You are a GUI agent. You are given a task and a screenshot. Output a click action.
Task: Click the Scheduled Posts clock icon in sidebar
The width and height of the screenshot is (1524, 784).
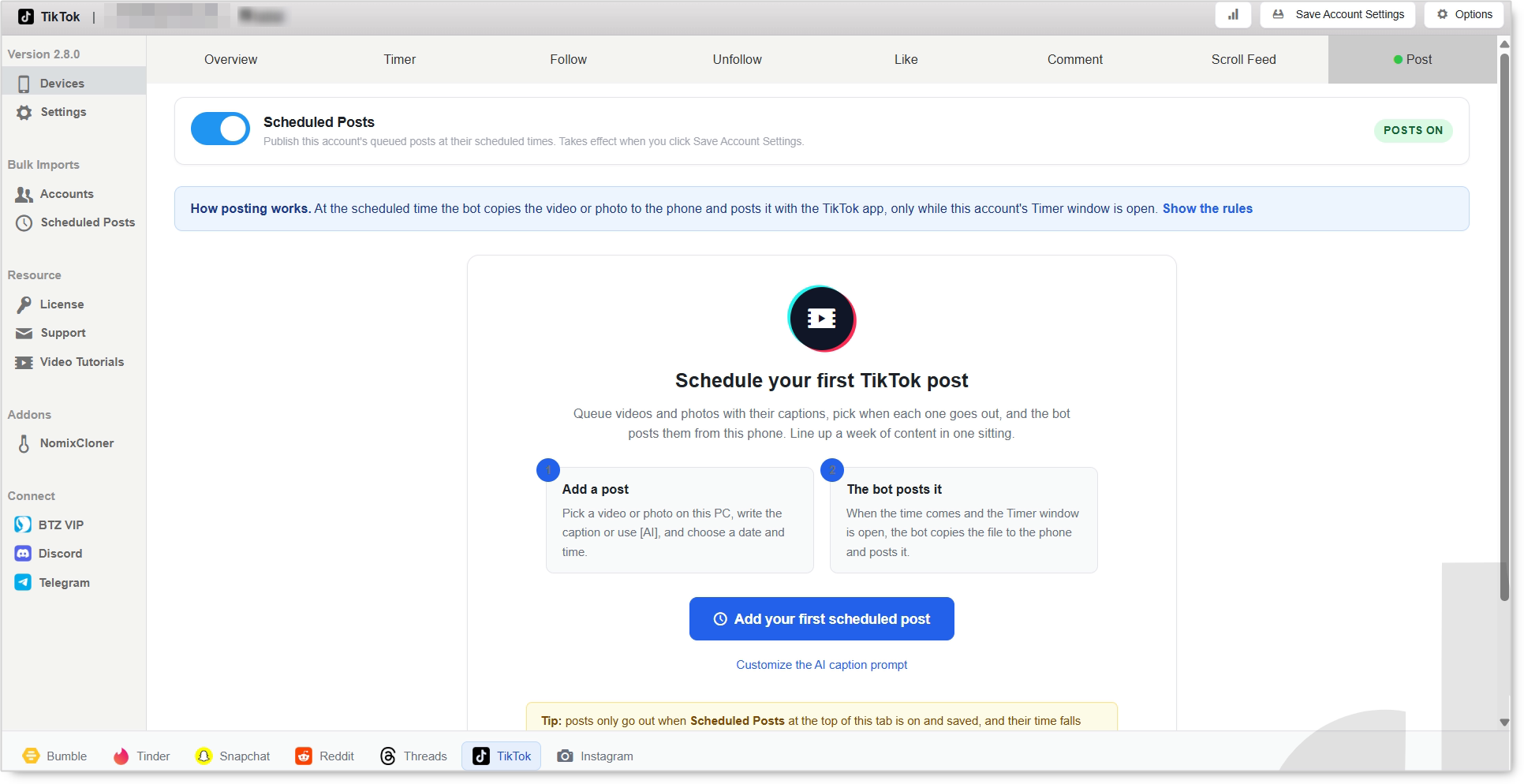coord(24,223)
